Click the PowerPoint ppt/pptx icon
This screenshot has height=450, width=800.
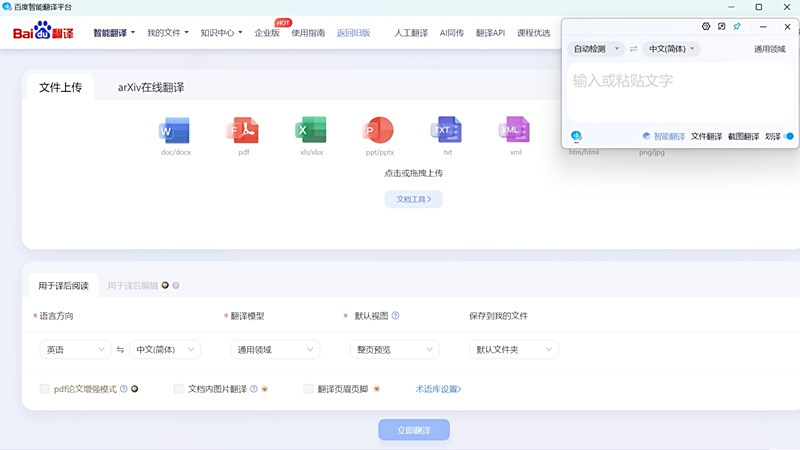click(379, 130)
